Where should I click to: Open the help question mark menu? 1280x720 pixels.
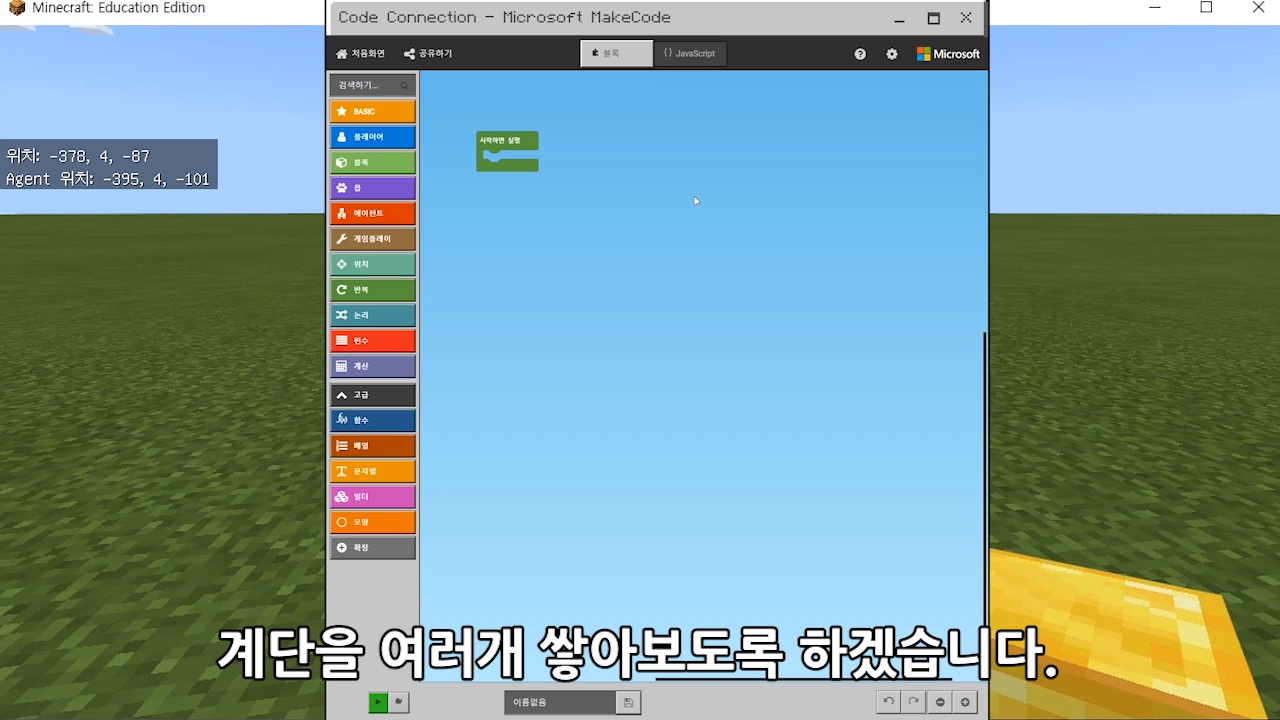(860, 54)
